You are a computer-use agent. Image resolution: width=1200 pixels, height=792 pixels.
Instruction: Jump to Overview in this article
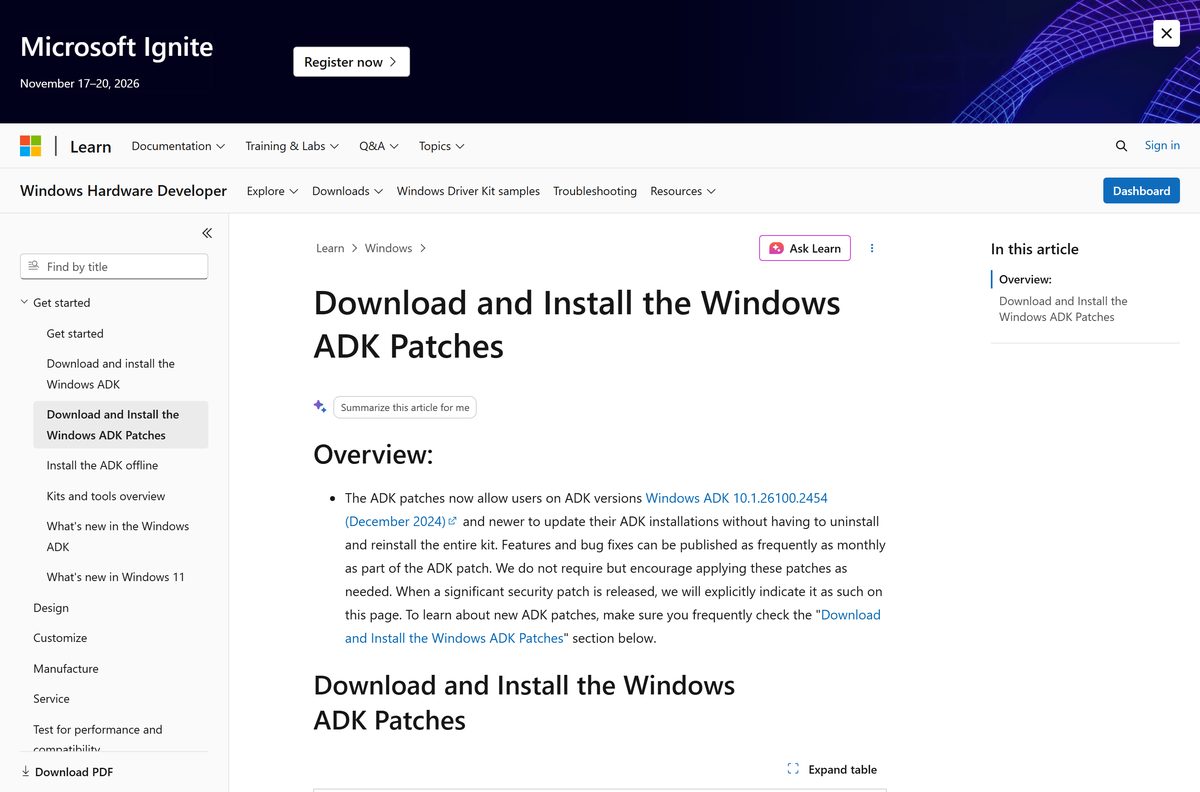pyautogui.click(x=1025, y=280)
